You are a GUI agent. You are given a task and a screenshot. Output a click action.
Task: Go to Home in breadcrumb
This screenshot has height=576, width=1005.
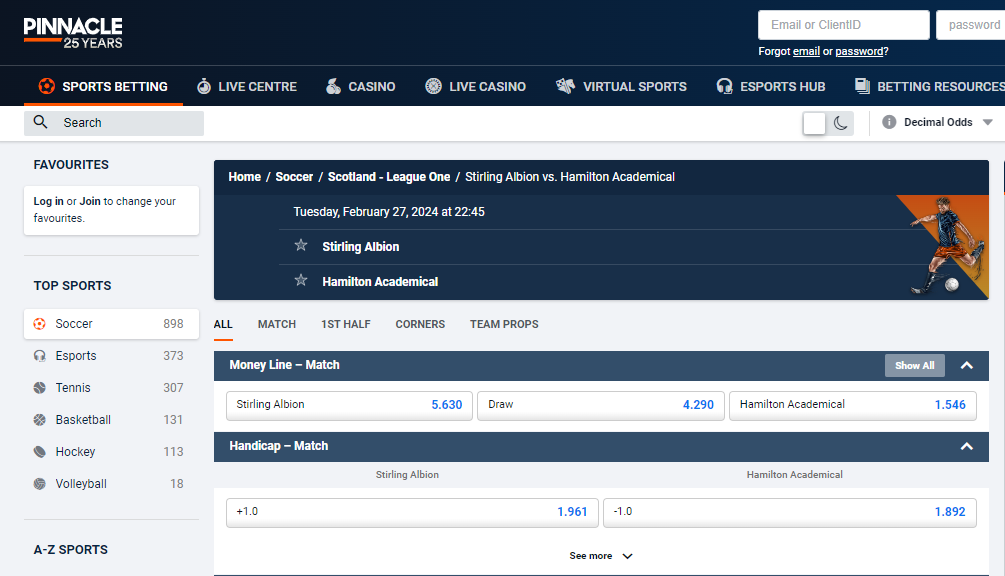pos(244,177)
